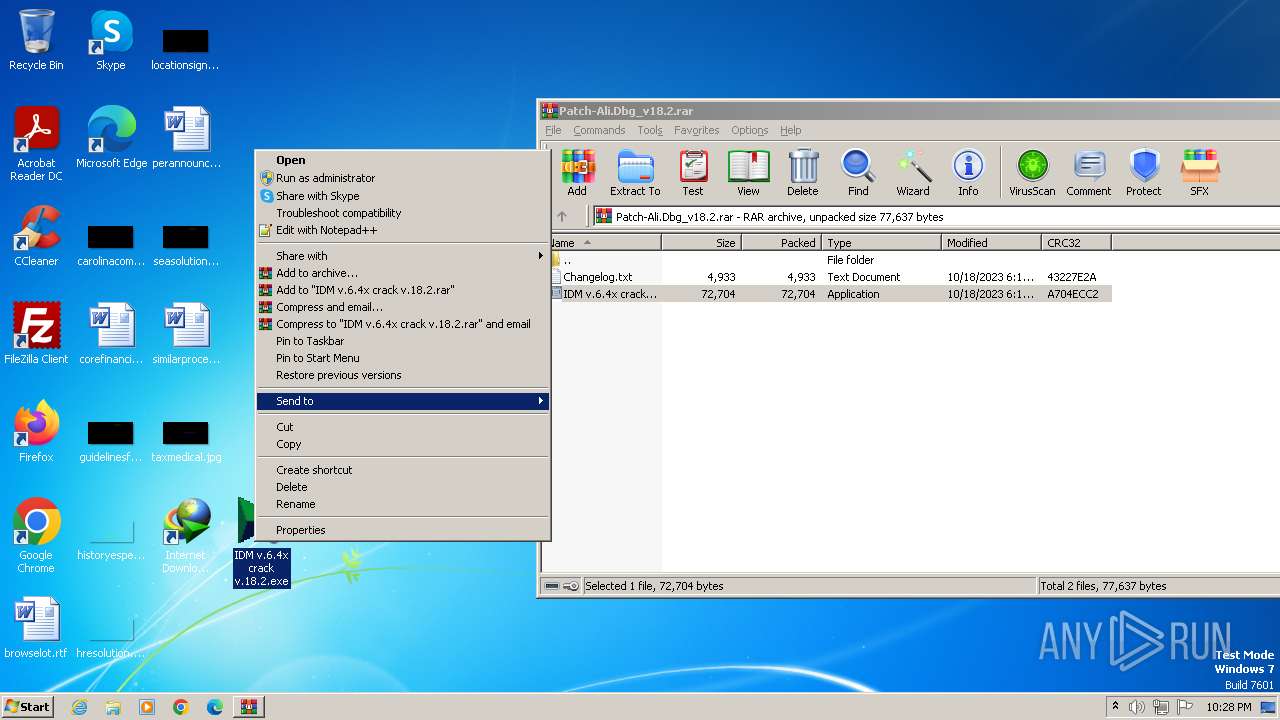Screen dimensions: 1280x720
Task: Select the Recycle Bin desktop icon
Action: [x=36, y=40]
